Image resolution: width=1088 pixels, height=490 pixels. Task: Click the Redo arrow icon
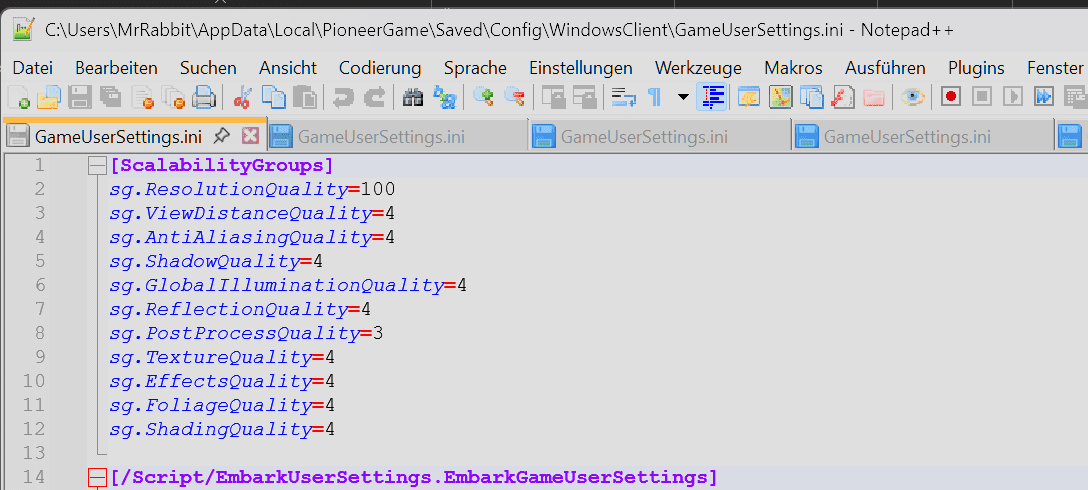375,97
